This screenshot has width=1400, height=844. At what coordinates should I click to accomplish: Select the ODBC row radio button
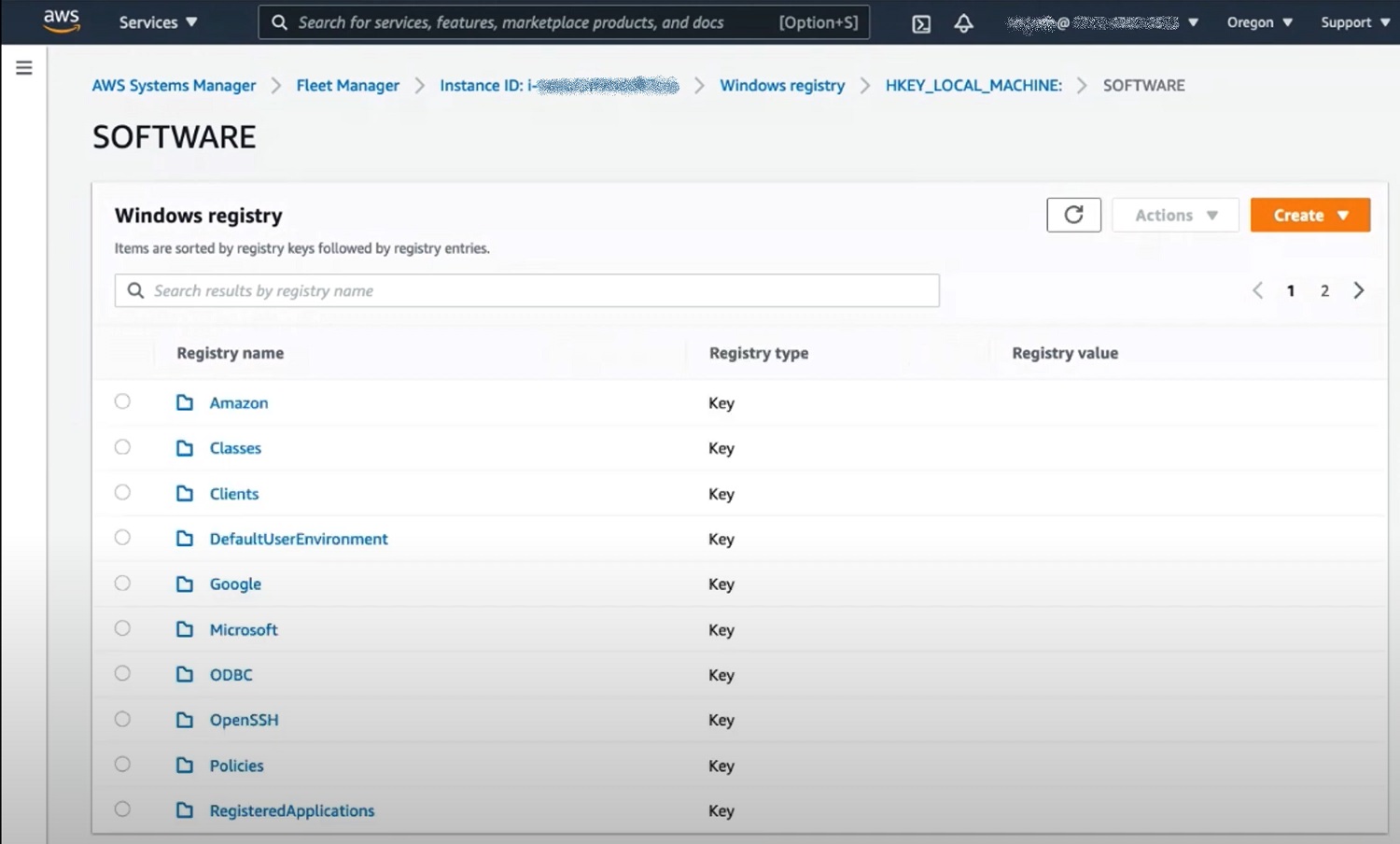122,673
